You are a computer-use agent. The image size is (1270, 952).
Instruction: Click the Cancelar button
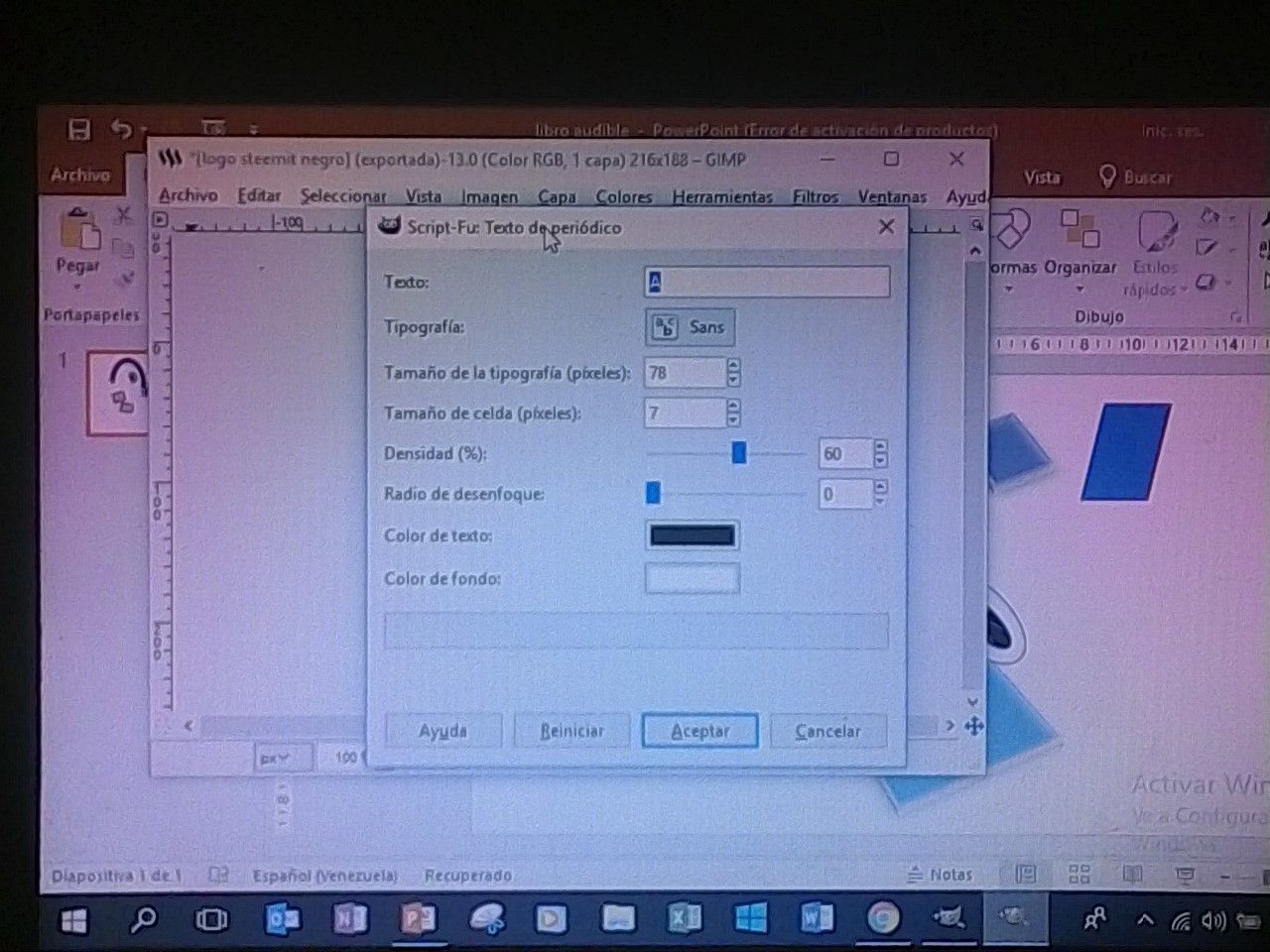[827, 731]
